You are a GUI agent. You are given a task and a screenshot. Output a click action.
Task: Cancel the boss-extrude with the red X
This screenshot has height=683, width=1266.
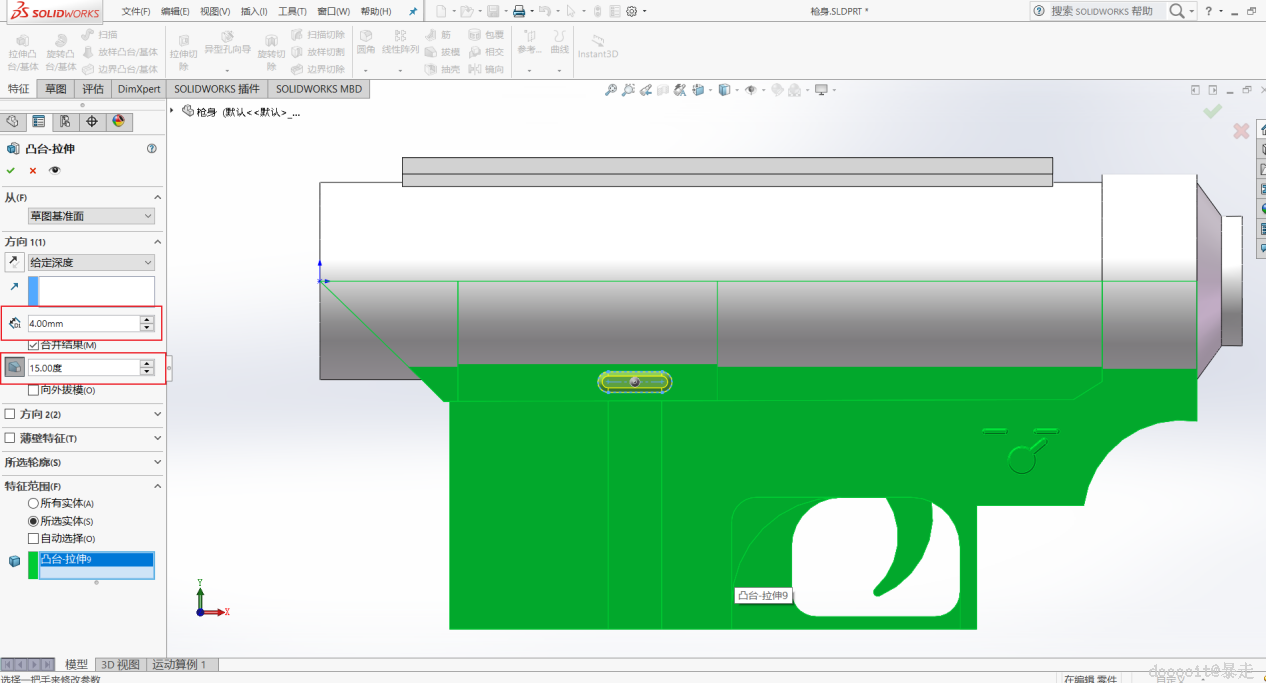pos(33,170)
